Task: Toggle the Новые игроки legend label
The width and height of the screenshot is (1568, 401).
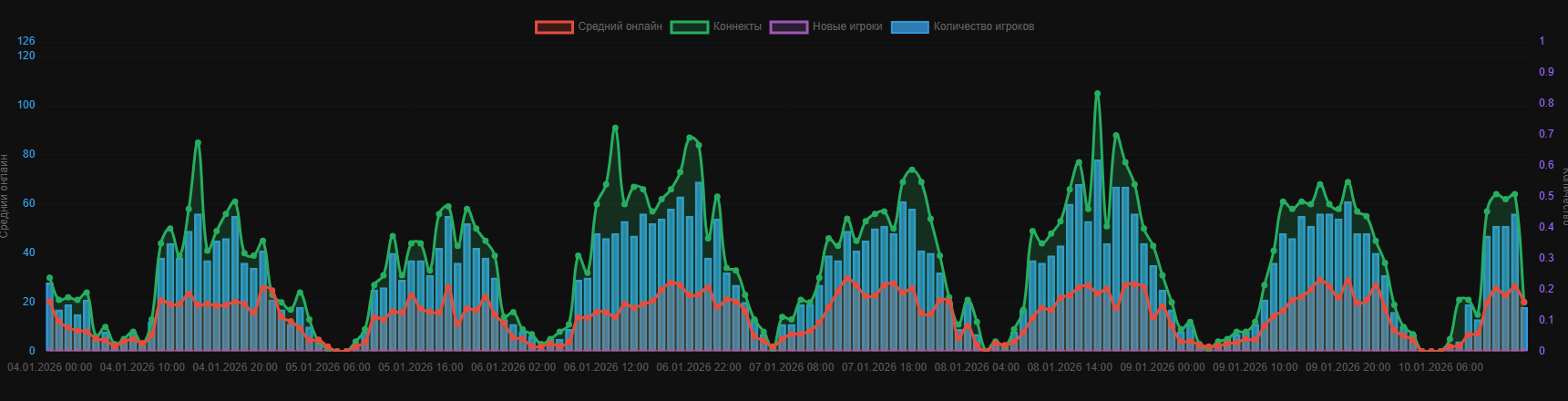Action: tap(847, 27)
